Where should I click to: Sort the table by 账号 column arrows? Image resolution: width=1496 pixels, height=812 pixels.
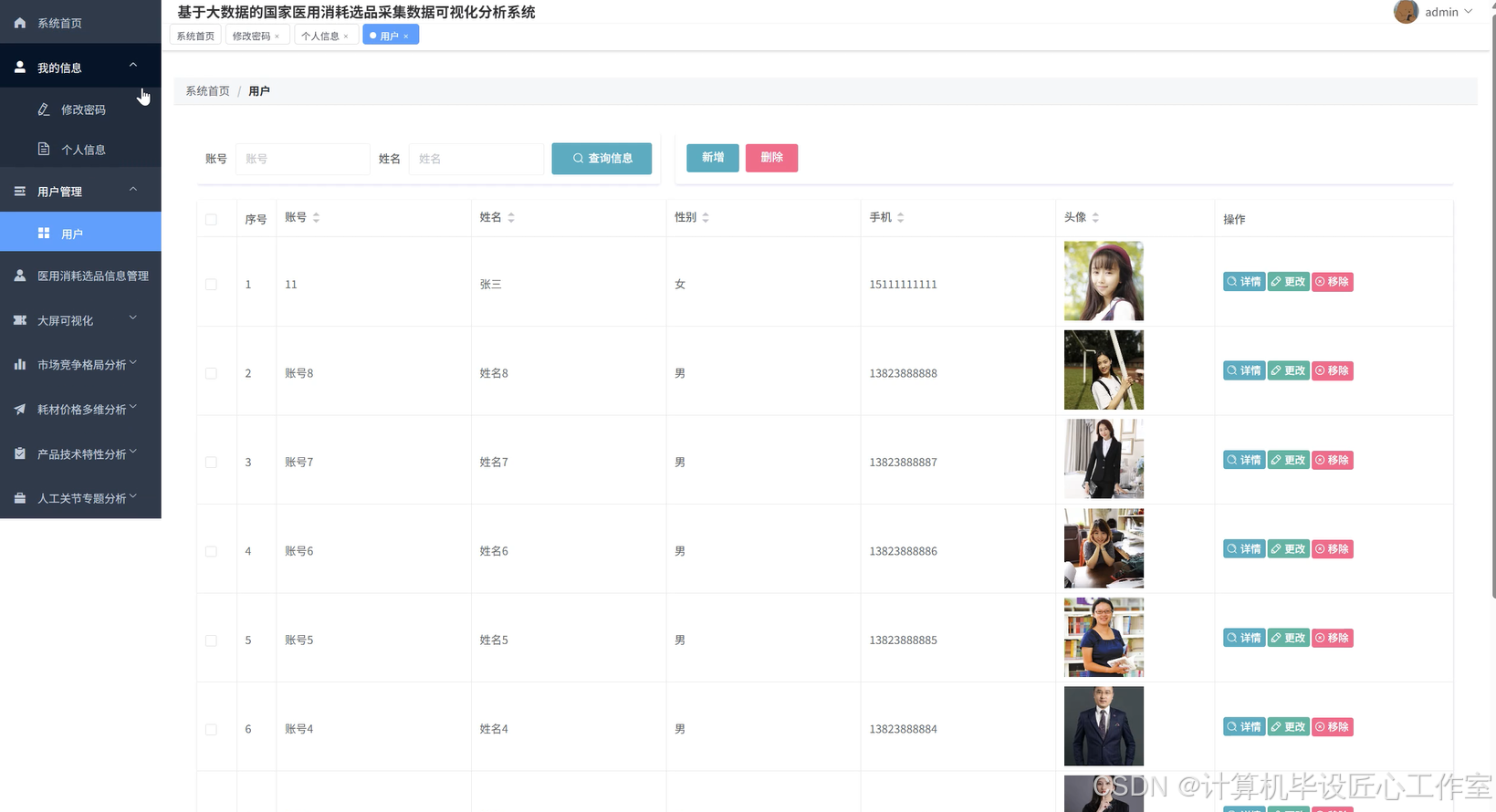pyautogui.click(x=316, y=218)
